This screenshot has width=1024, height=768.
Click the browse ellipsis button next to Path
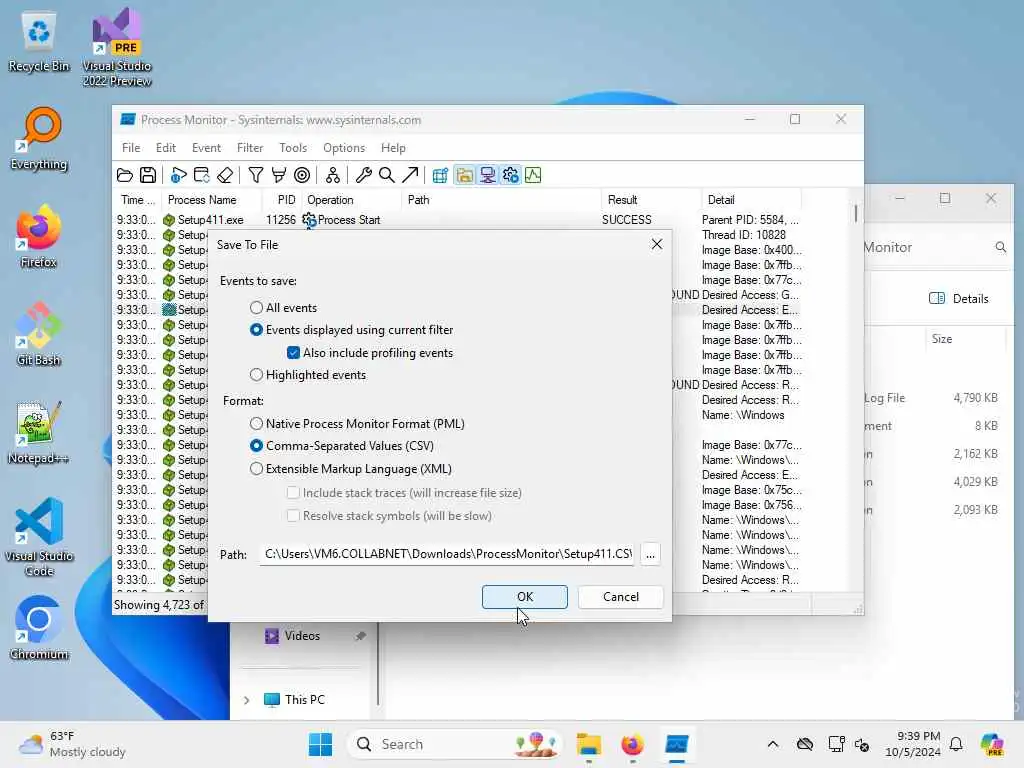pyautogui.click(x=650, y=554)
